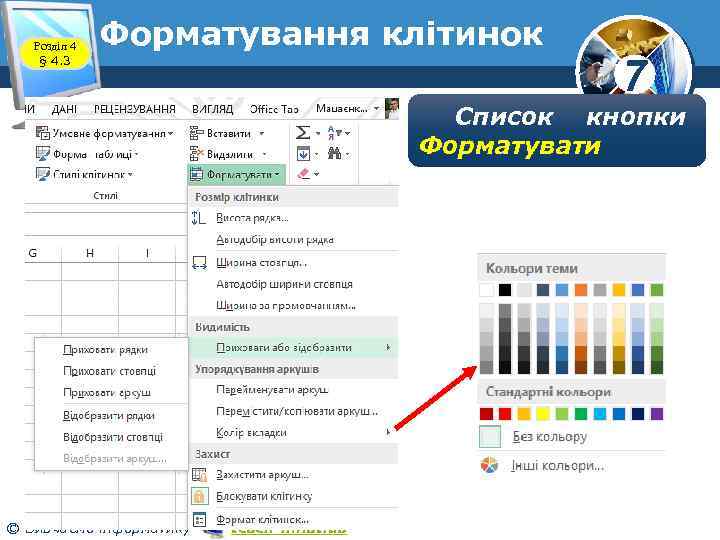Click the row height icon
This screenshot has width=720, height=540.
[x=198, y=218]
